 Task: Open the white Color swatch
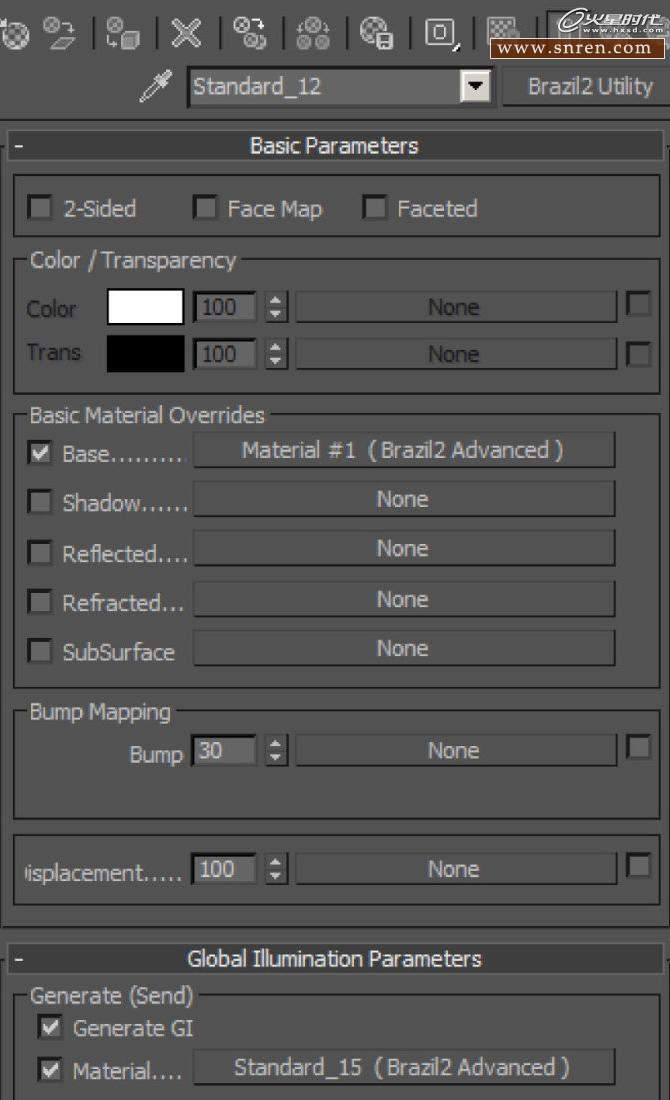pos(145,307)
